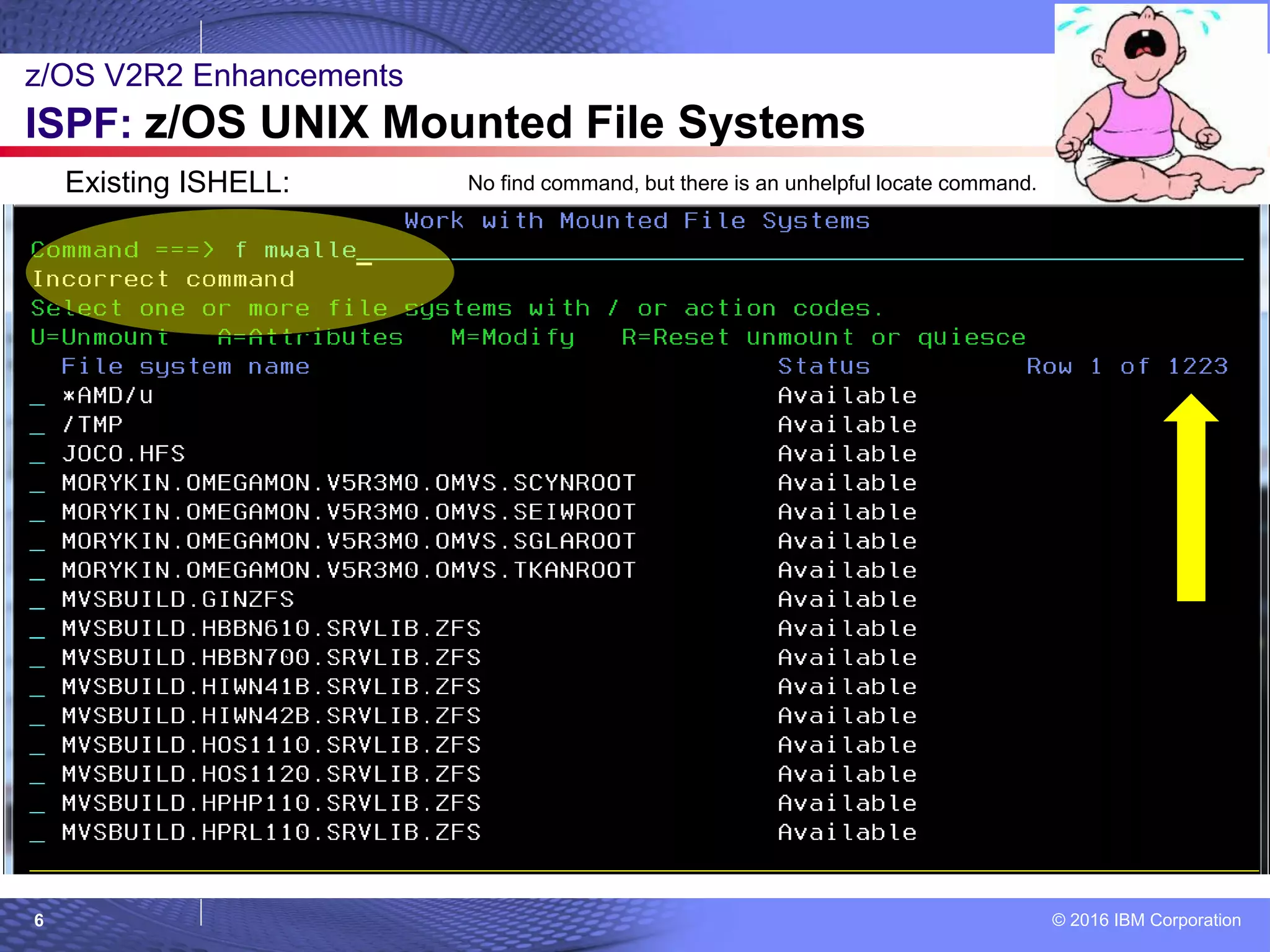Click the M=Modify action code text

(513, 338)
